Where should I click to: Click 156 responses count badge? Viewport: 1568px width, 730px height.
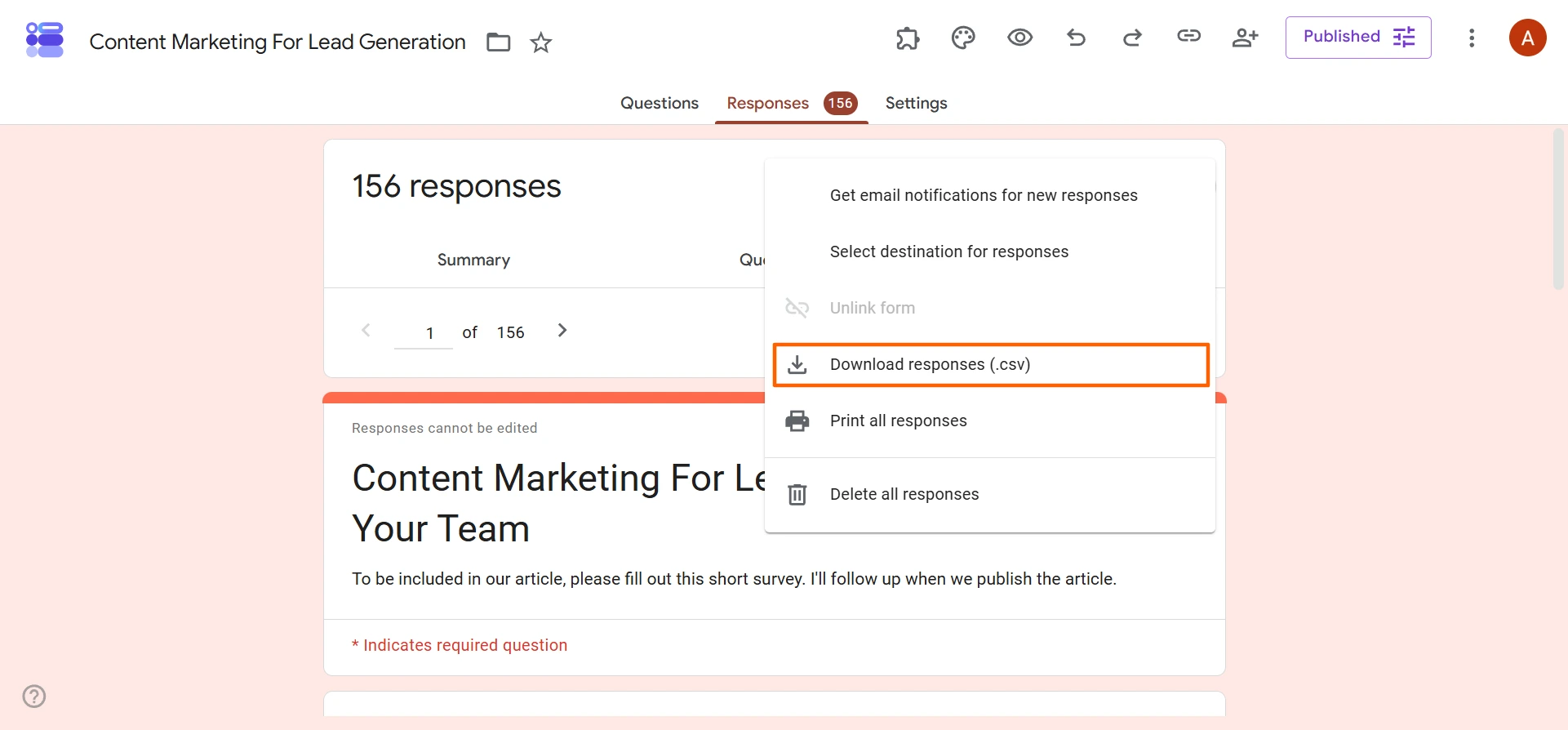click(840, 104)
